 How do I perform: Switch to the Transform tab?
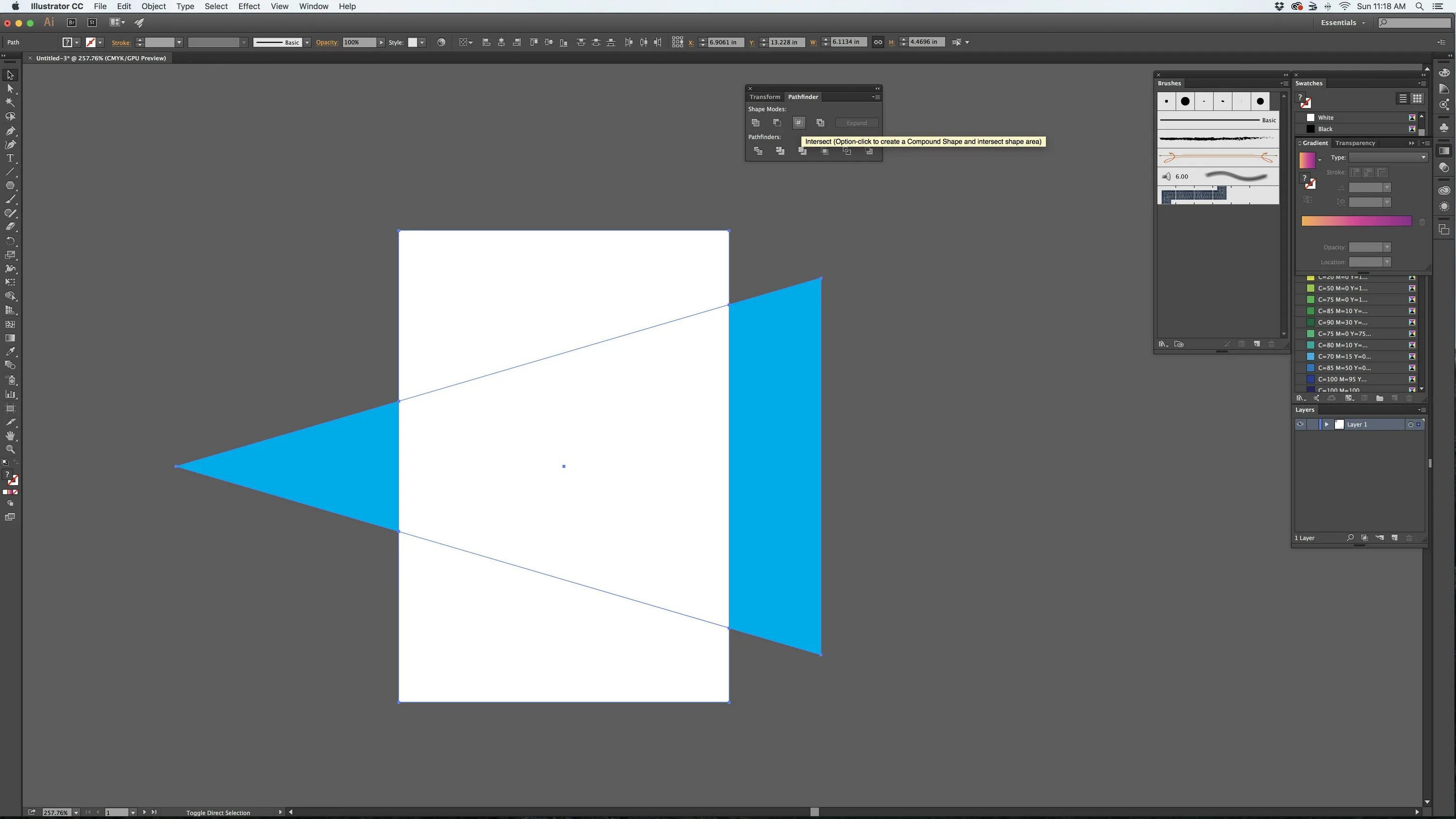[764, 97]
